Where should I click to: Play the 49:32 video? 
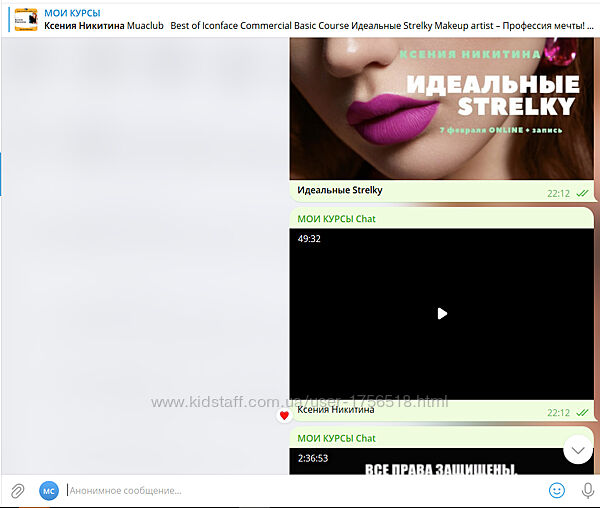441,313
